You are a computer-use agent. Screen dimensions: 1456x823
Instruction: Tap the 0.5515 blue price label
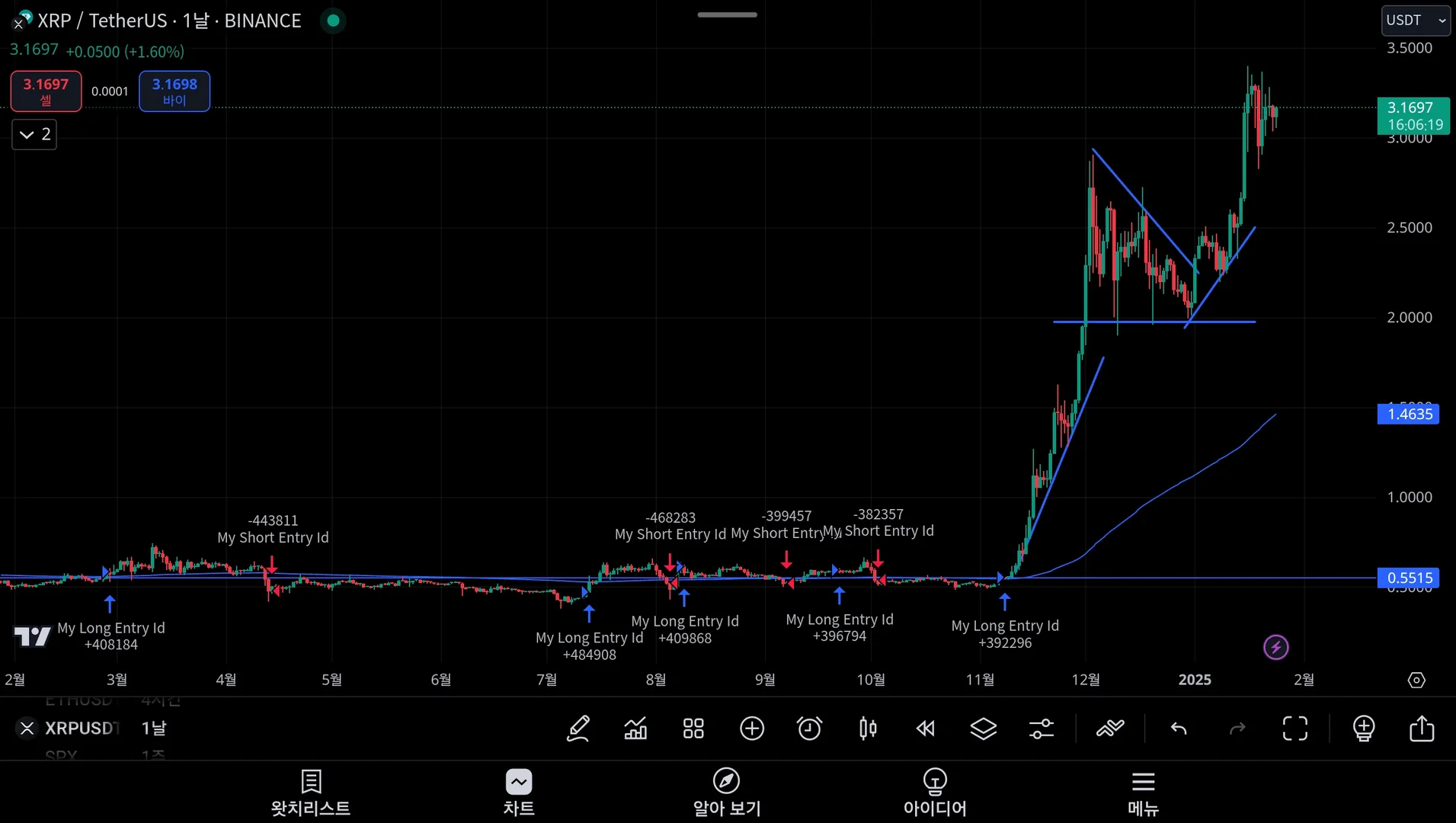tap(1409, 578)
